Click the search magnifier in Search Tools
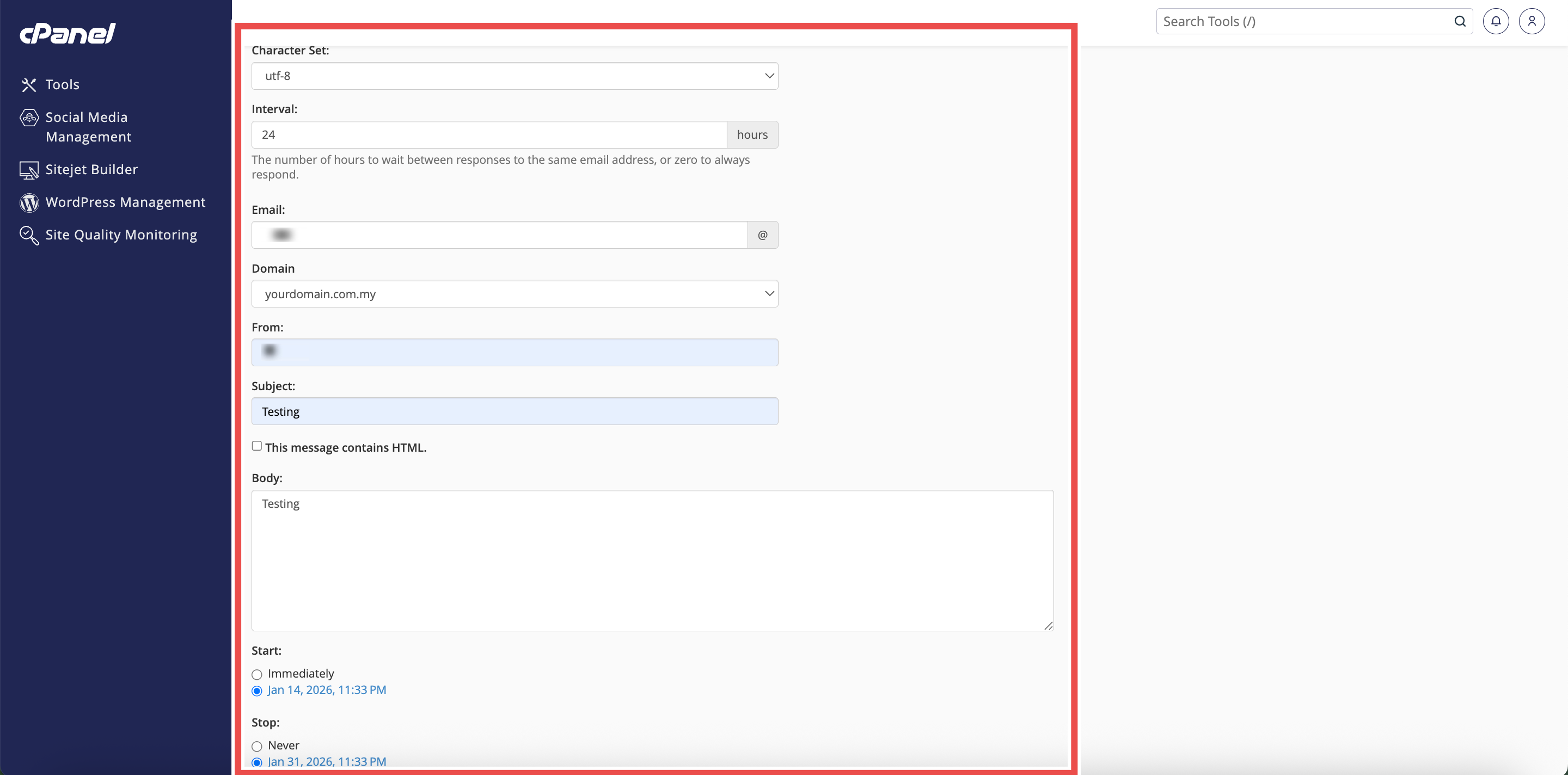The width and height of the screenshot is (1568, 775). [1460, 21]
